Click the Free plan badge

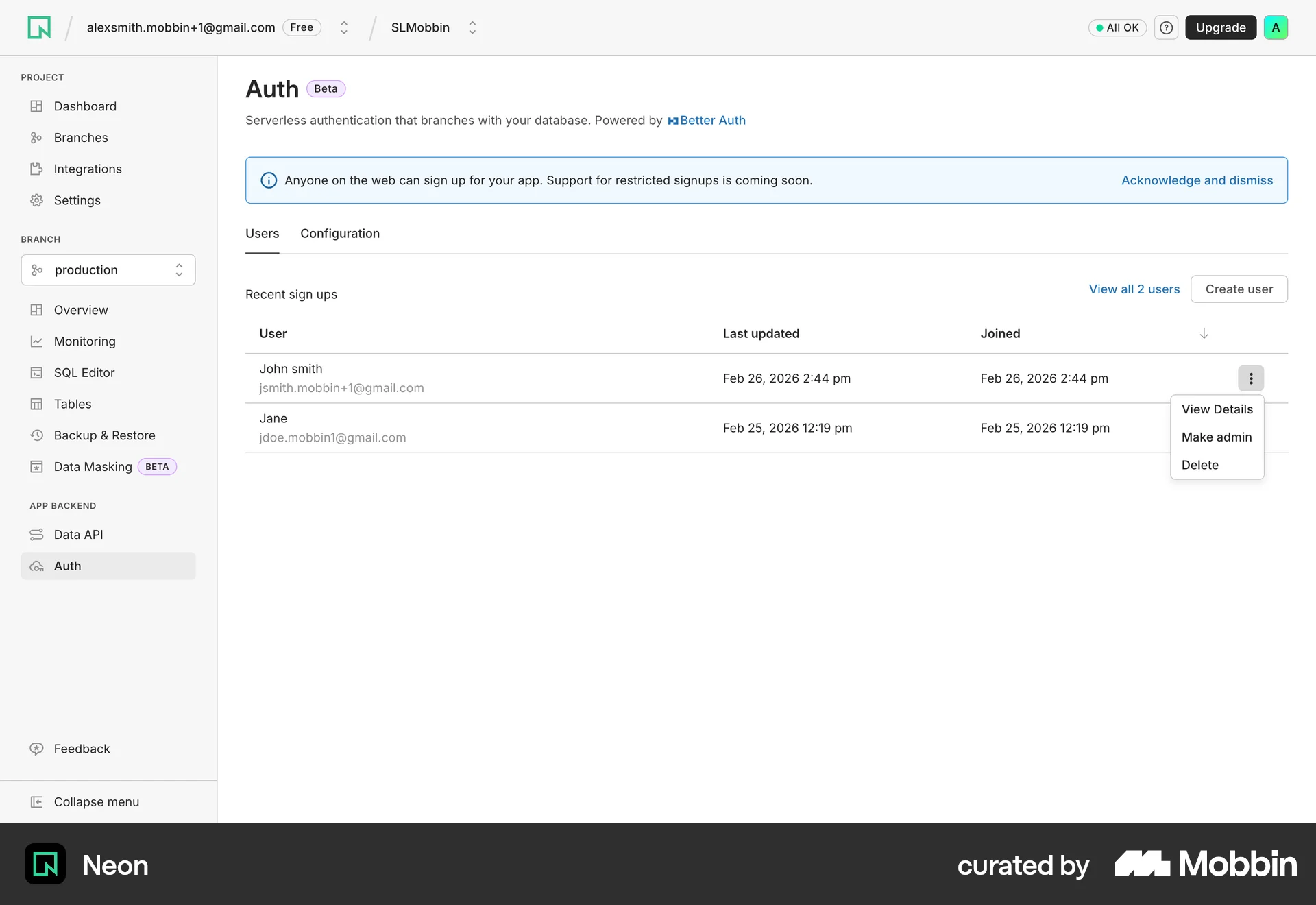coord(302,27)
